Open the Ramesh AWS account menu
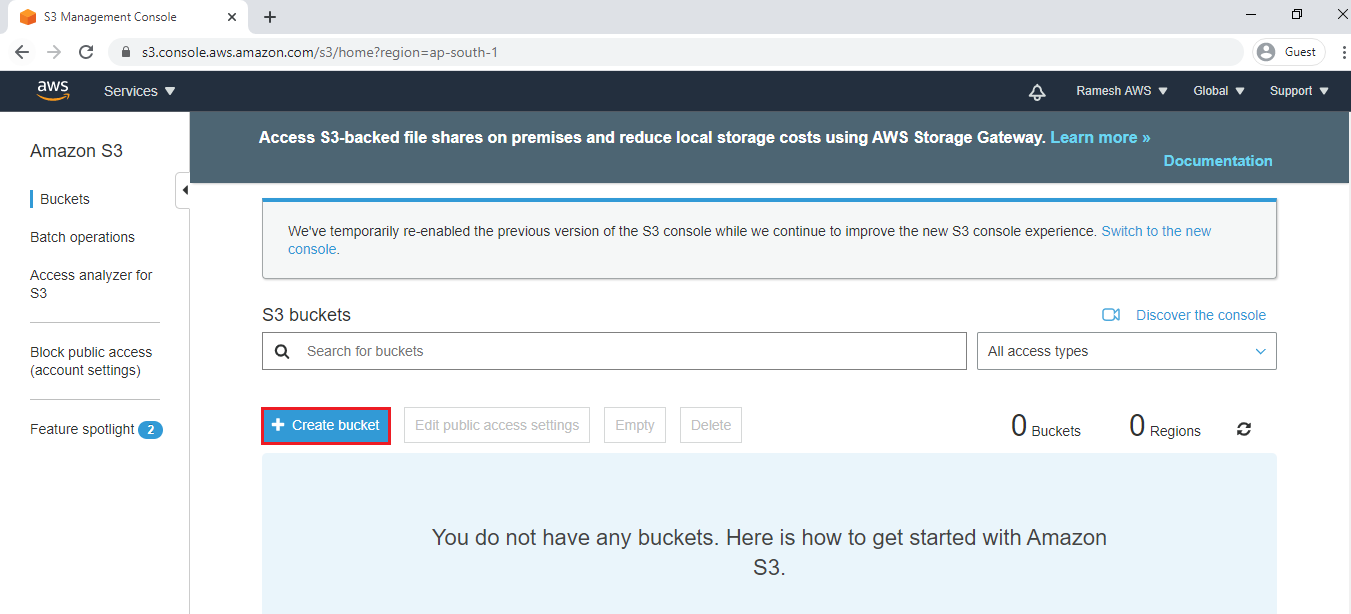The width and height of the screenshot is (1351, 614). click(x=1121, y=91)
